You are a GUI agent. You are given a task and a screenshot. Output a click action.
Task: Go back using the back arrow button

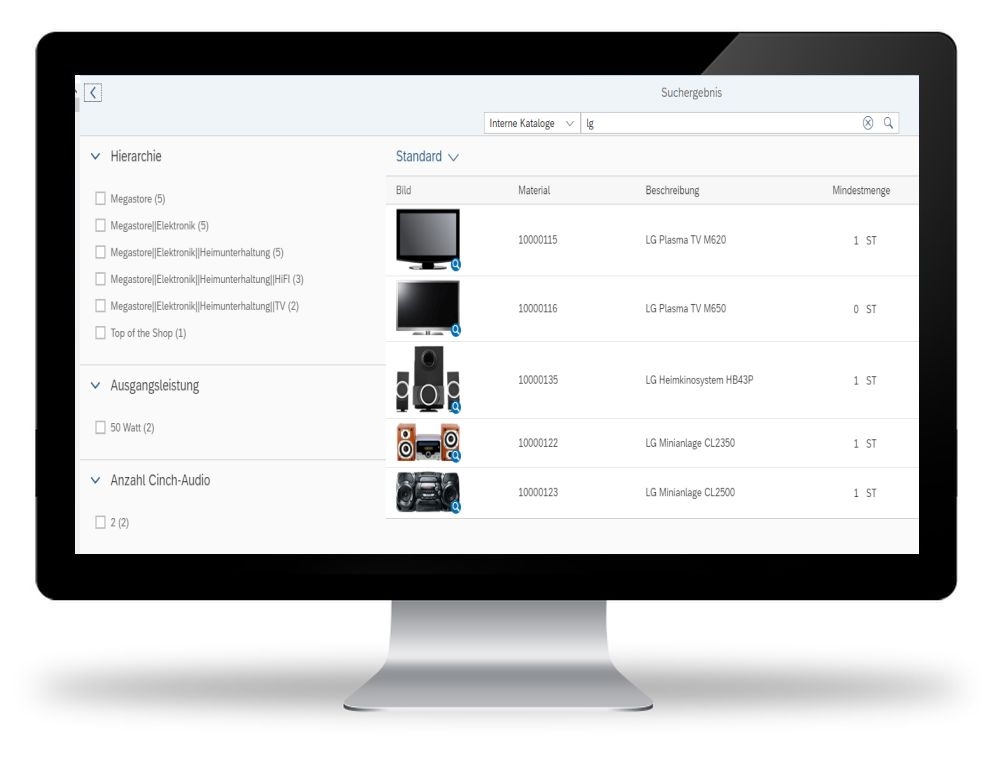coord(93,93)
